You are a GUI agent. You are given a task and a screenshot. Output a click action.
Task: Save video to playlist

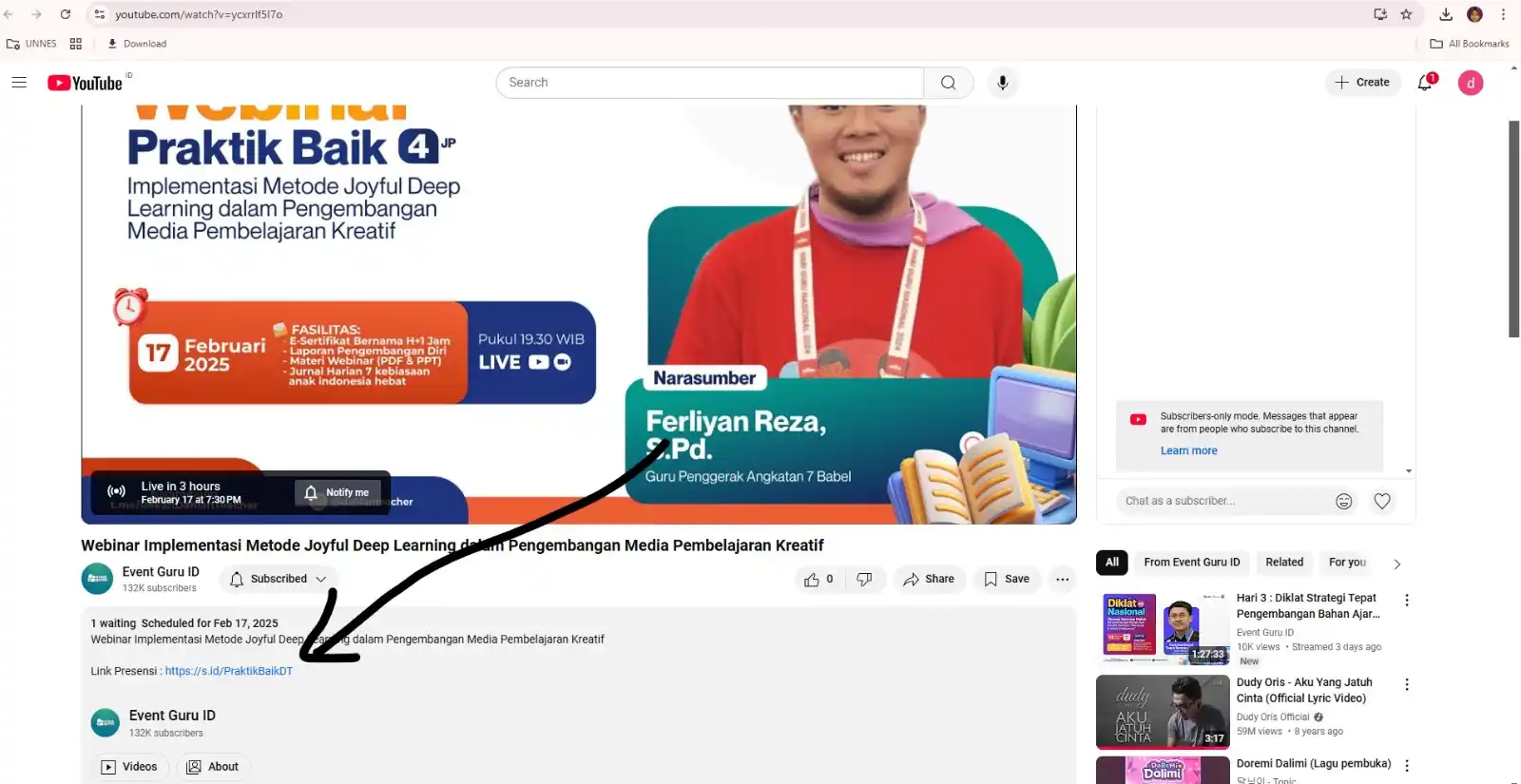tap(1008, 579)
